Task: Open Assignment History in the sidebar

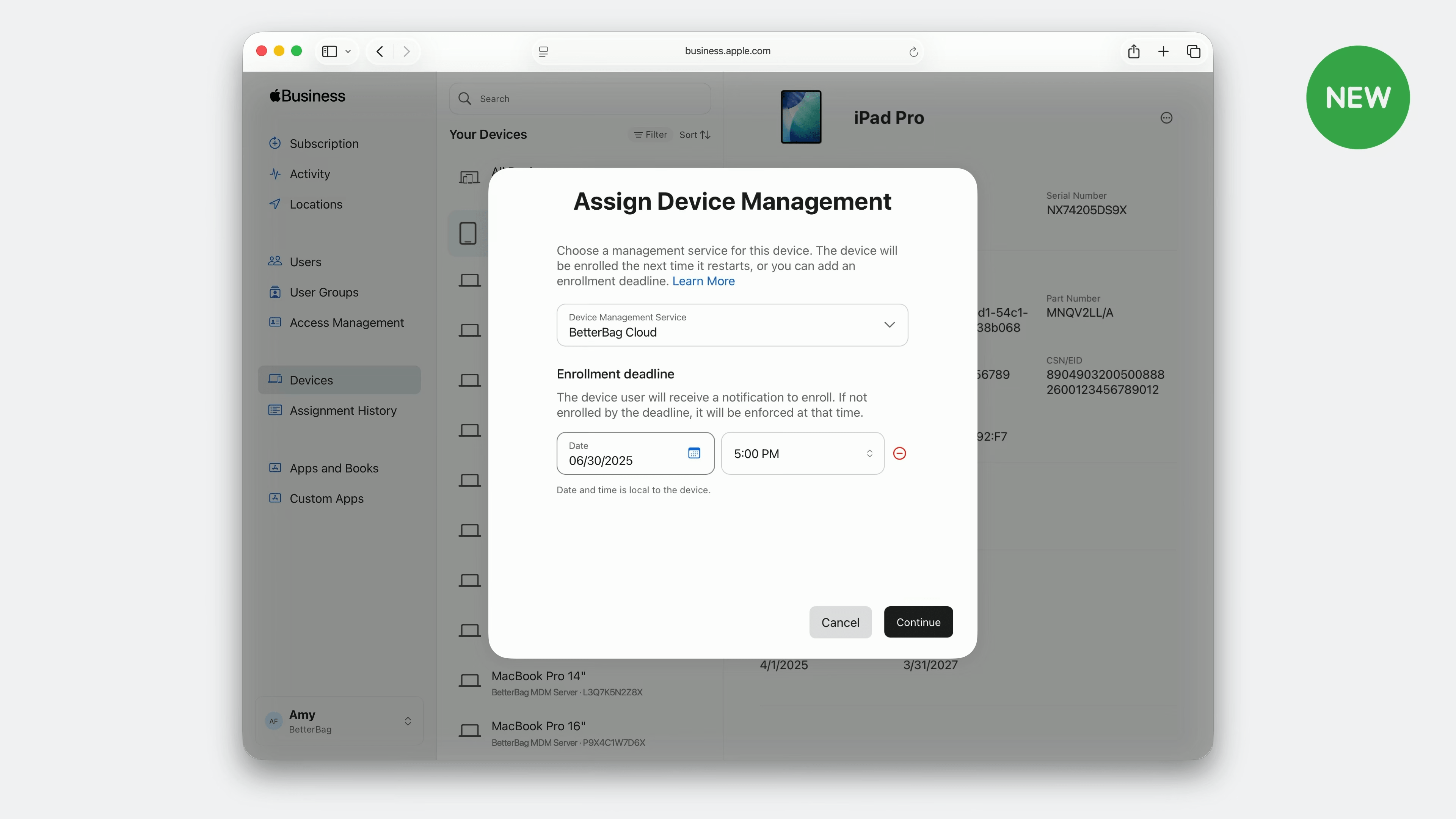Action: point(339,411)
